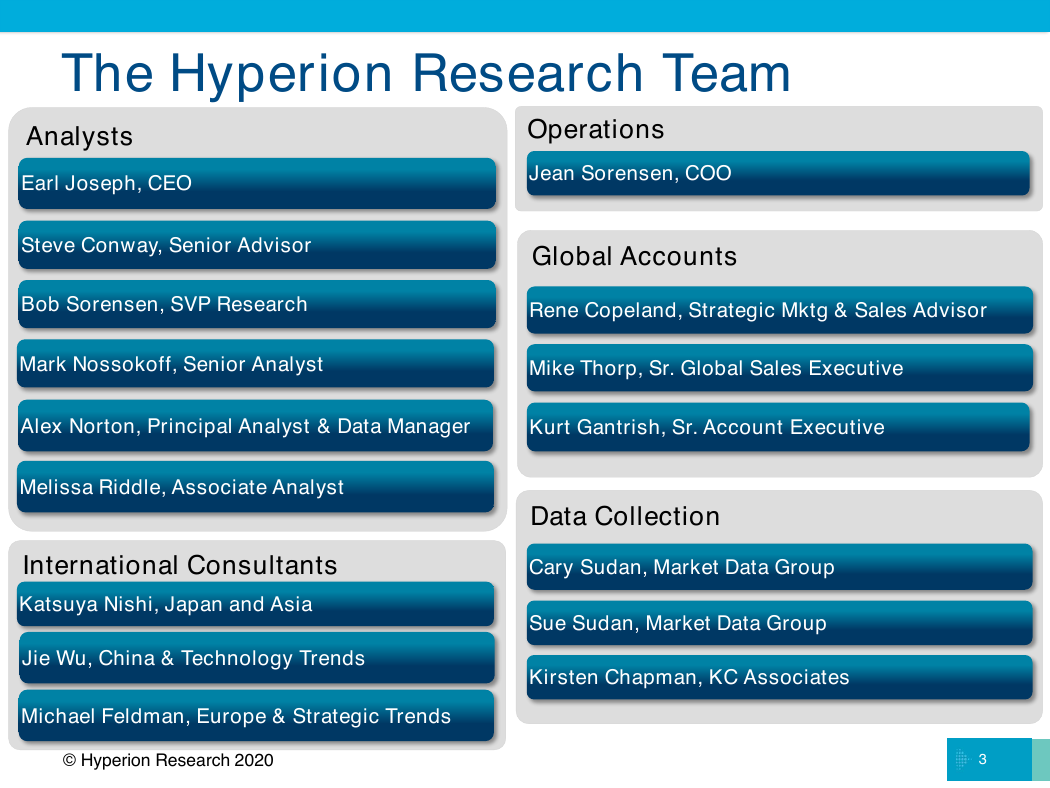Image resolution: width=1050 pixels, height=788 pixels.
Task: Select Kirsten Chapman, KC Associates box
Action: pyautogui.click(x=780, y=677)
